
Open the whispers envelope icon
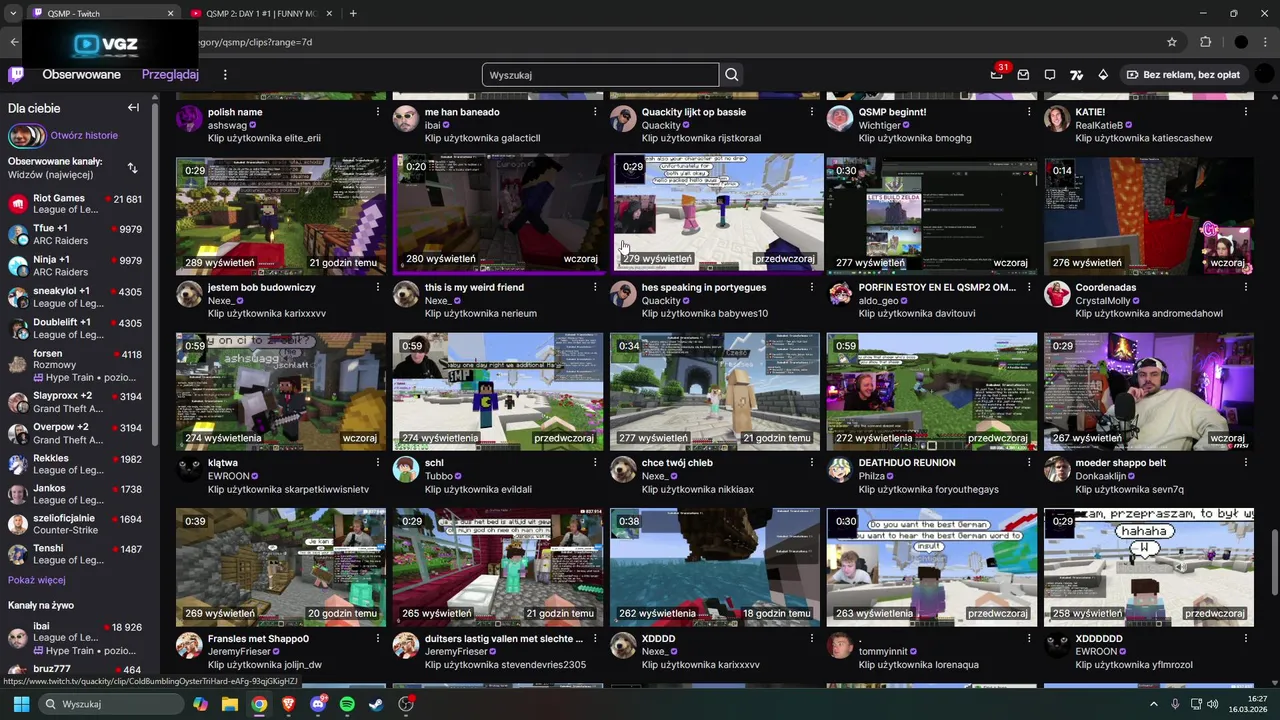1023,75
